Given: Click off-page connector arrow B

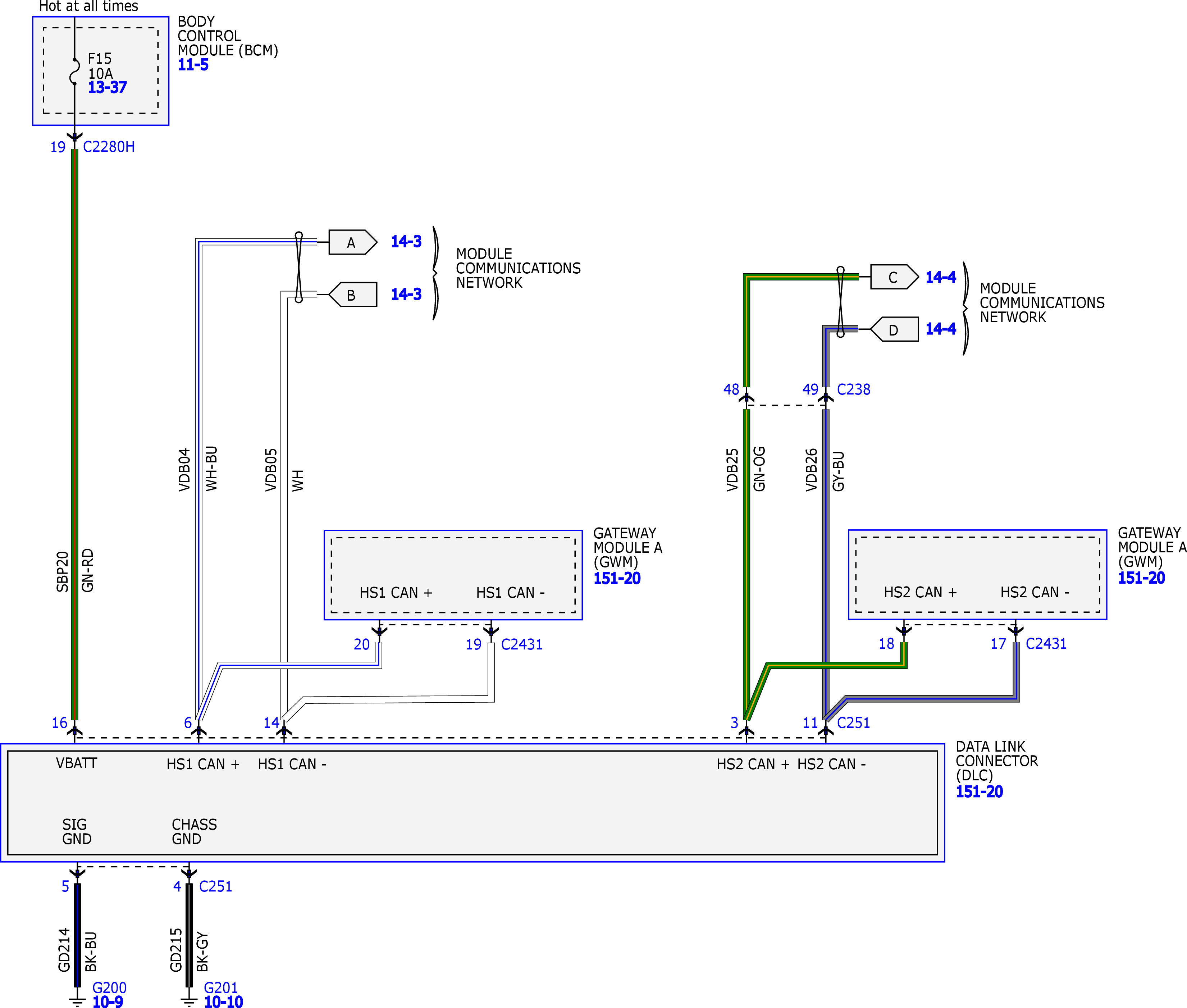Looking at the screenshot, I should coord(353,295).
